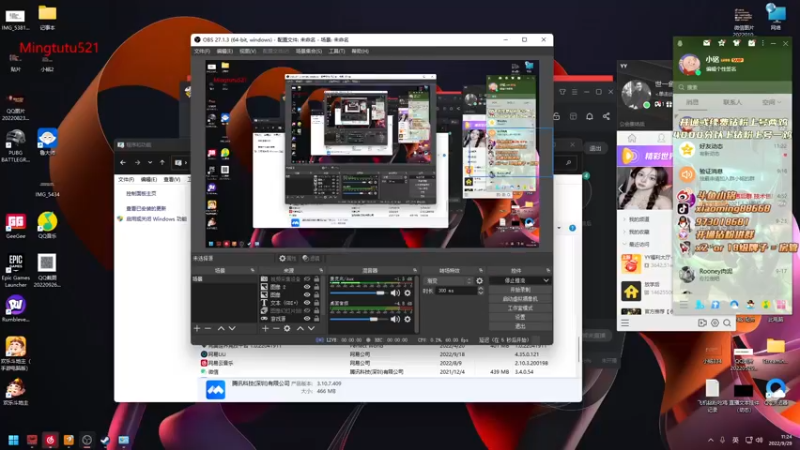Click the share icon in the red window
Viewport: 800px width, 450px height.
click(606, 116)
